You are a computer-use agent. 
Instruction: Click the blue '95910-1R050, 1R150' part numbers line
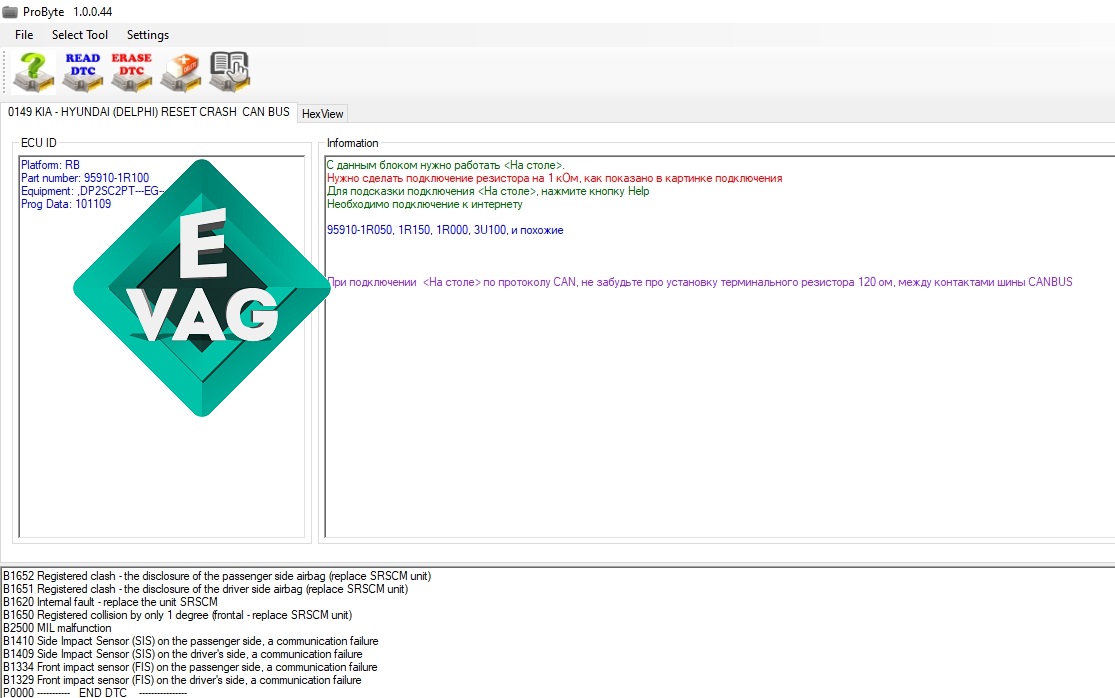[445, 230]
